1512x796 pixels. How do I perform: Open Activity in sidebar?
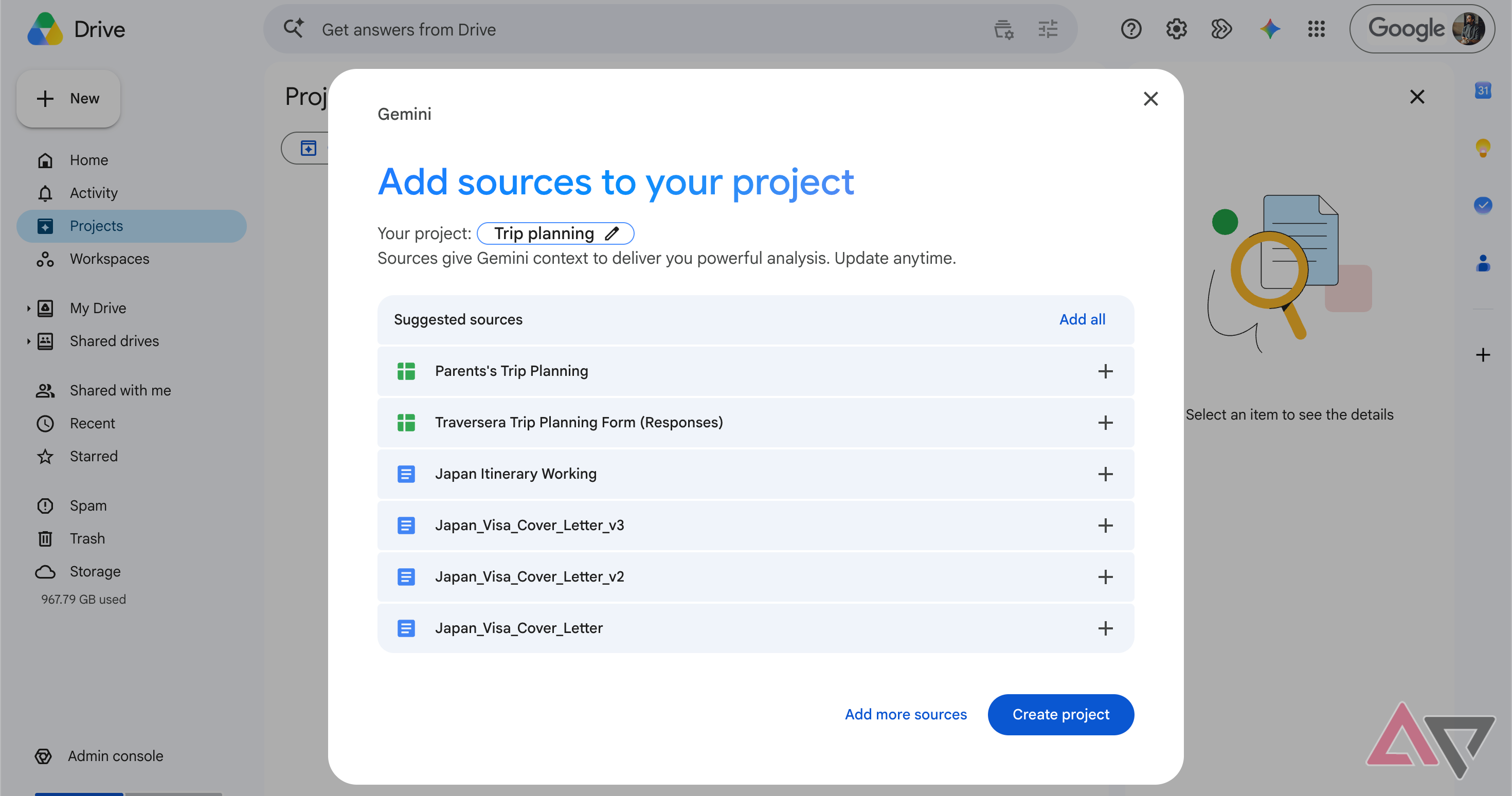point(132,193)
